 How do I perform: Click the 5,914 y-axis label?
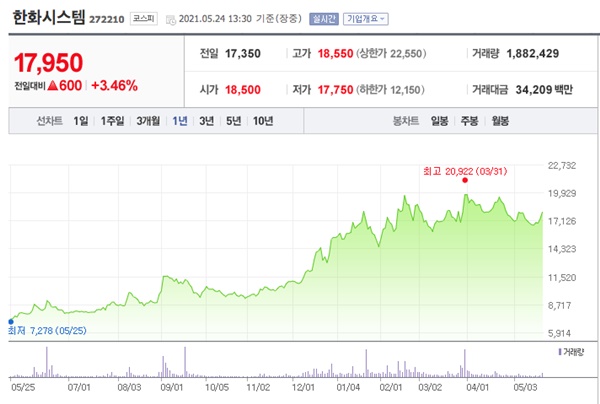(559, 334)
